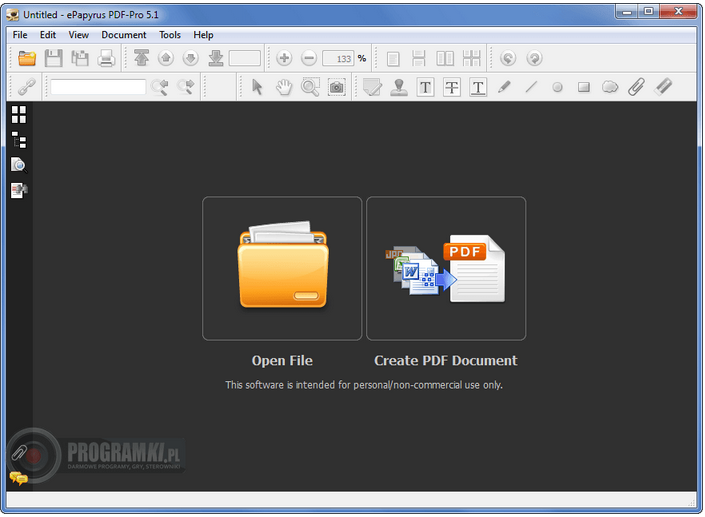Click the Create PDF Document text label
This screenshot has width=705, height=517.
tap(446, 361)
